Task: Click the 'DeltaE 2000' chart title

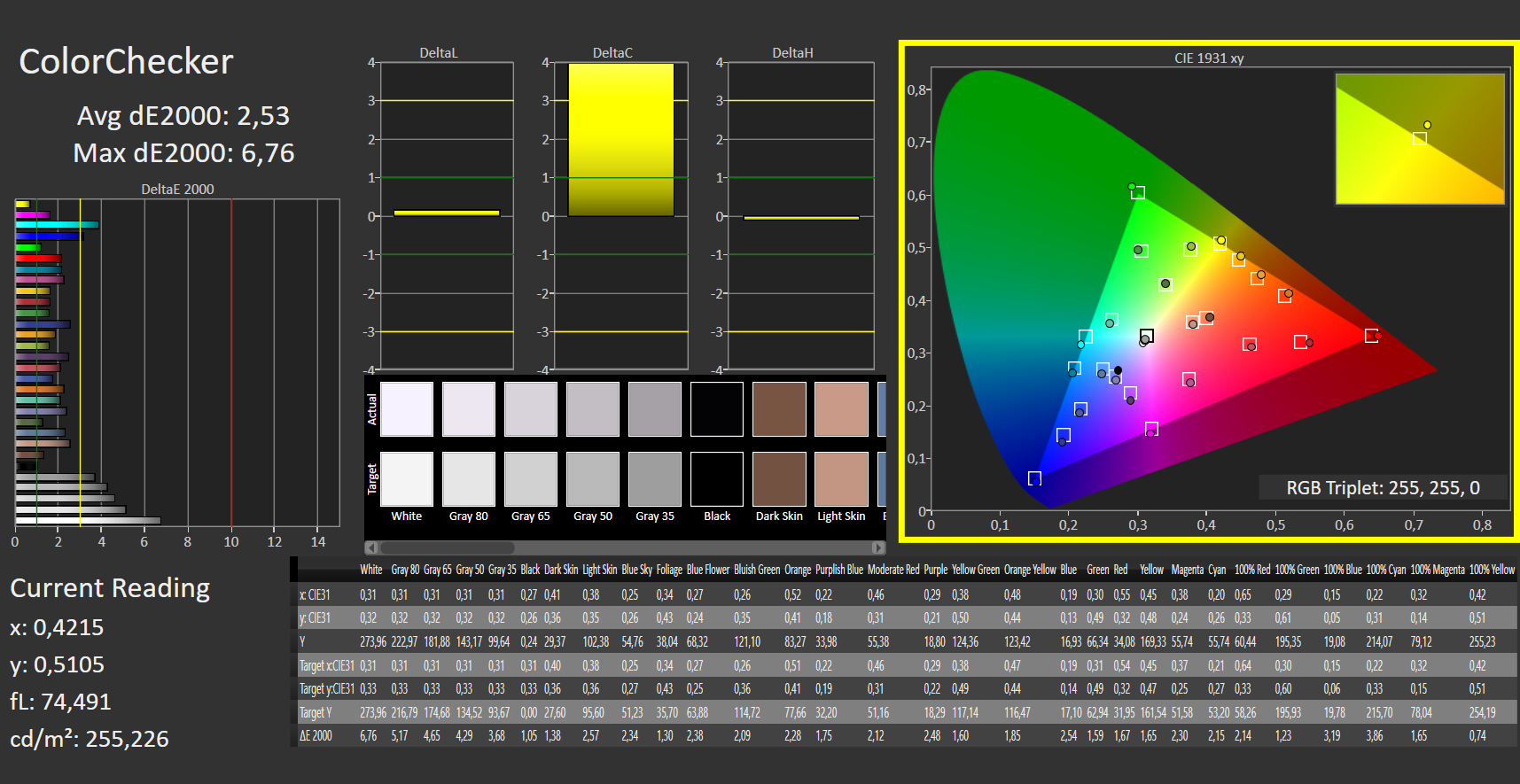Action: tap(177, 190)
